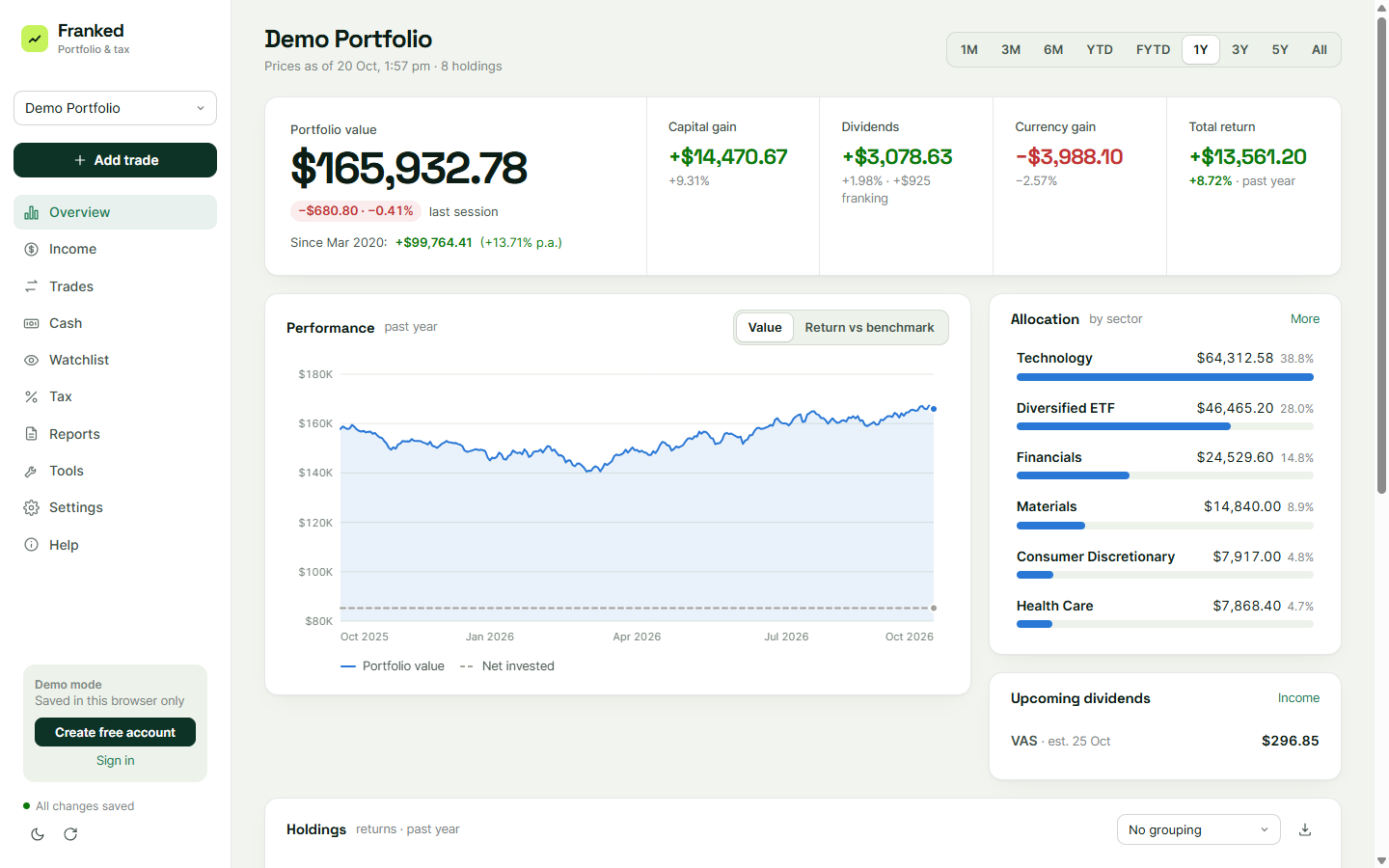Open Income link in Upcoming dividends
1389x868 pixels.
click(1298, 697)
